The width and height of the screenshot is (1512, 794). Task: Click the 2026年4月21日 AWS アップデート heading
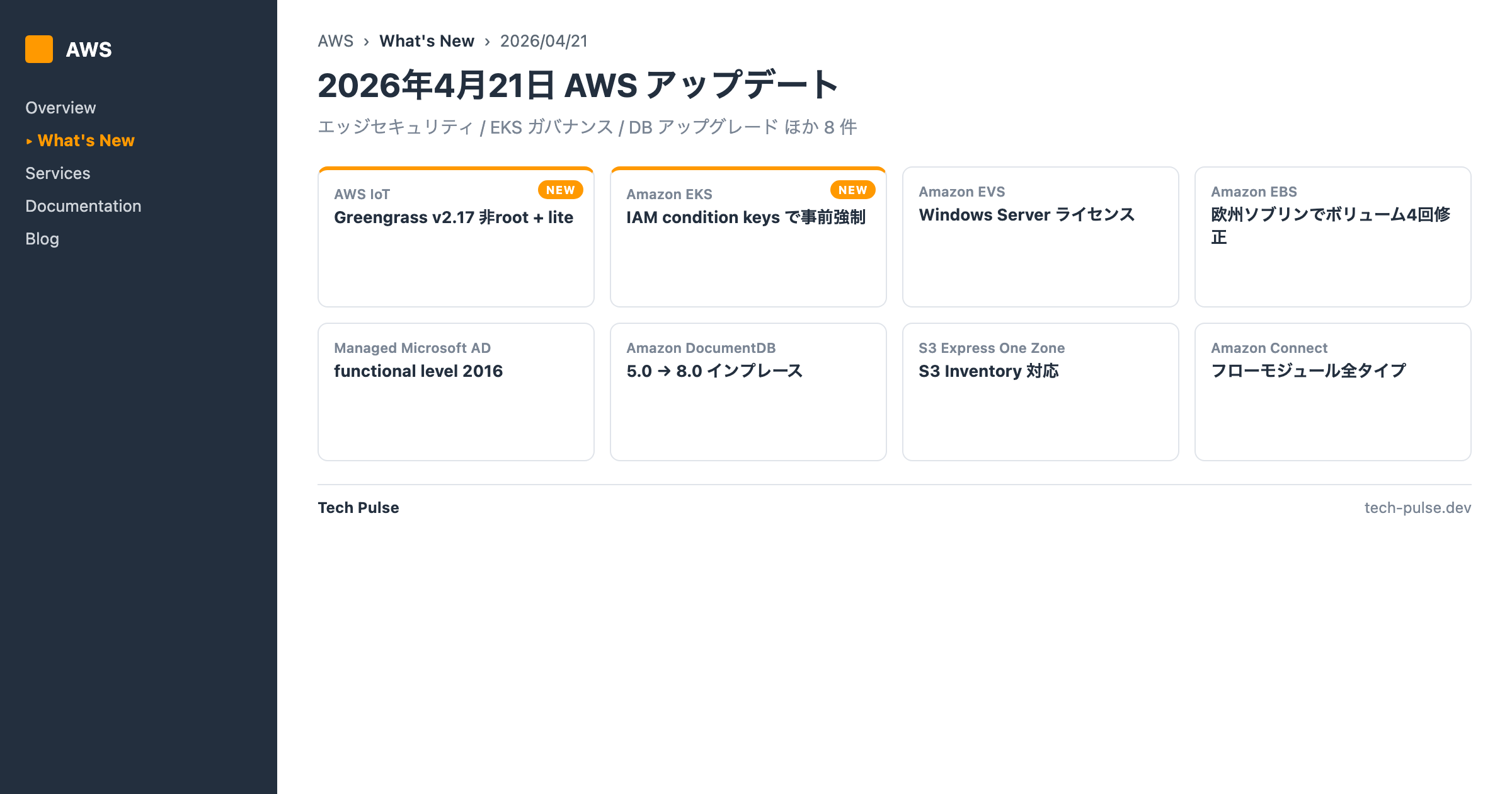[x=578, y=85]
